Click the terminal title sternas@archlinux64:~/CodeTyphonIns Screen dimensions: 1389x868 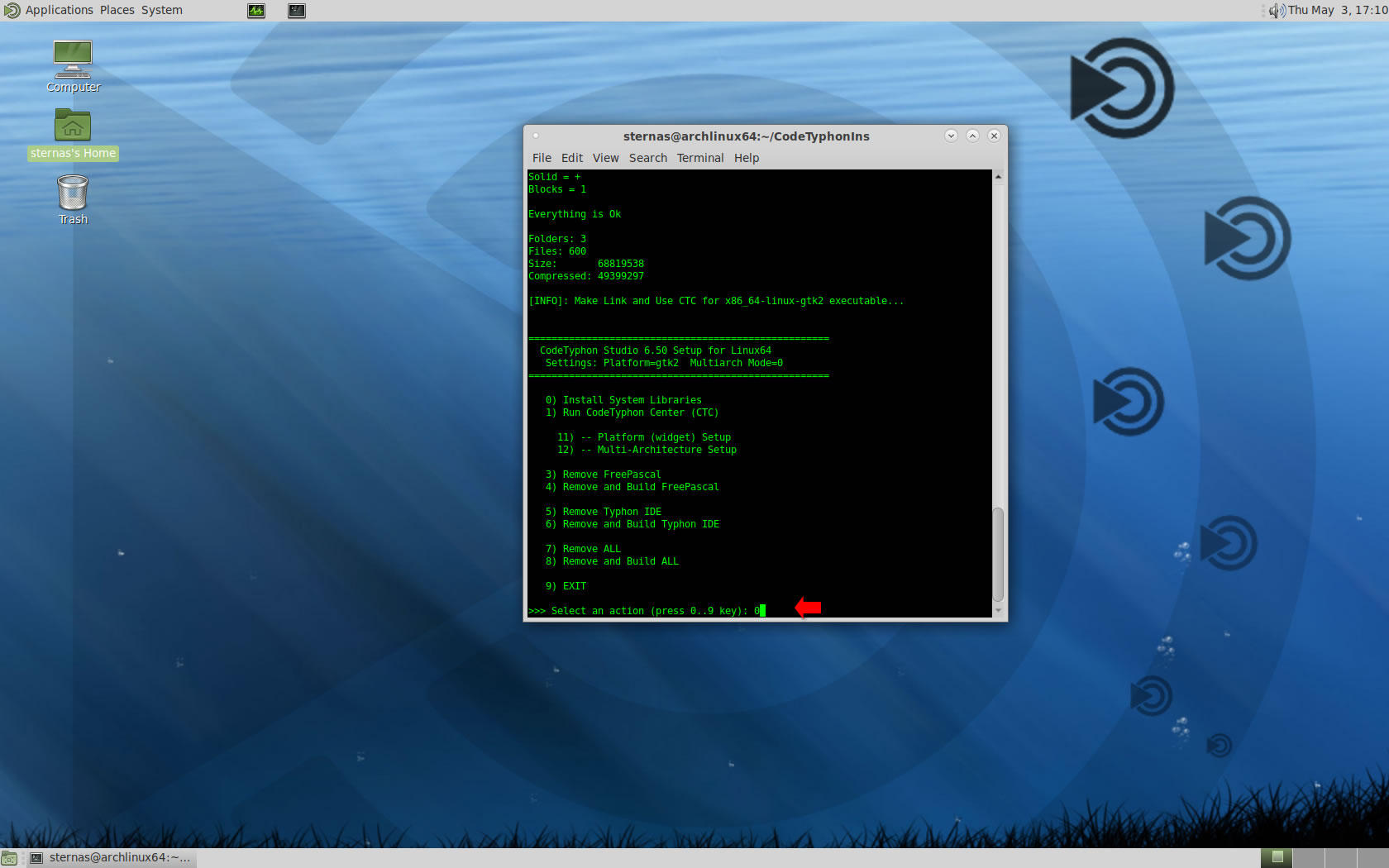click(x=747, y=136)
